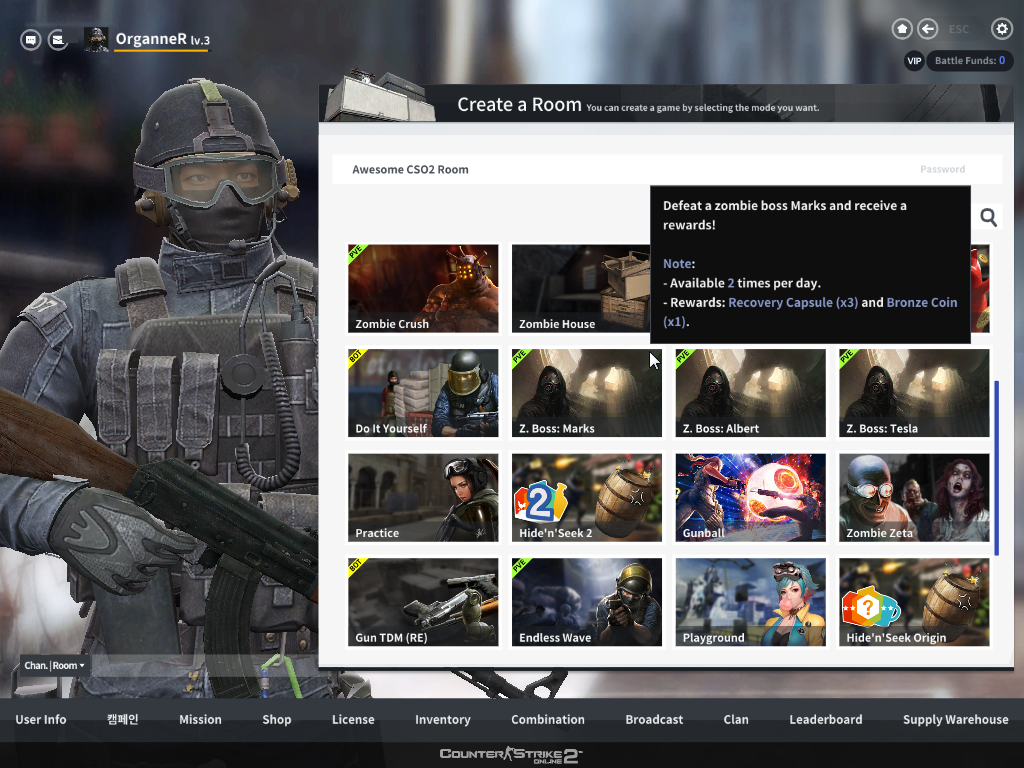Go back using the arrow icon
The image size is (1024, 768).
click(927, 29)
